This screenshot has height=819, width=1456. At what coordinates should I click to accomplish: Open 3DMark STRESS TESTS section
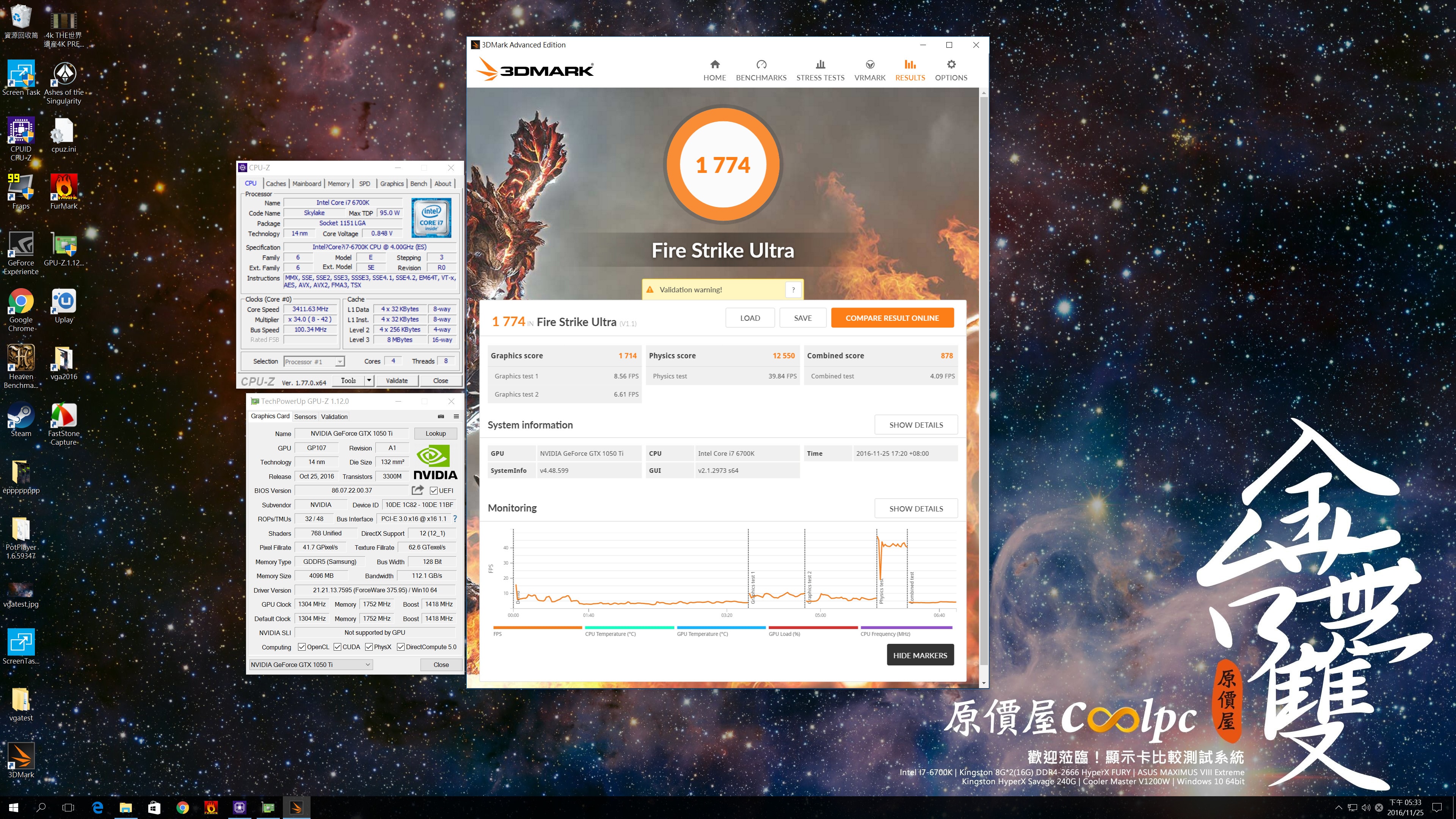coord(820,71)
